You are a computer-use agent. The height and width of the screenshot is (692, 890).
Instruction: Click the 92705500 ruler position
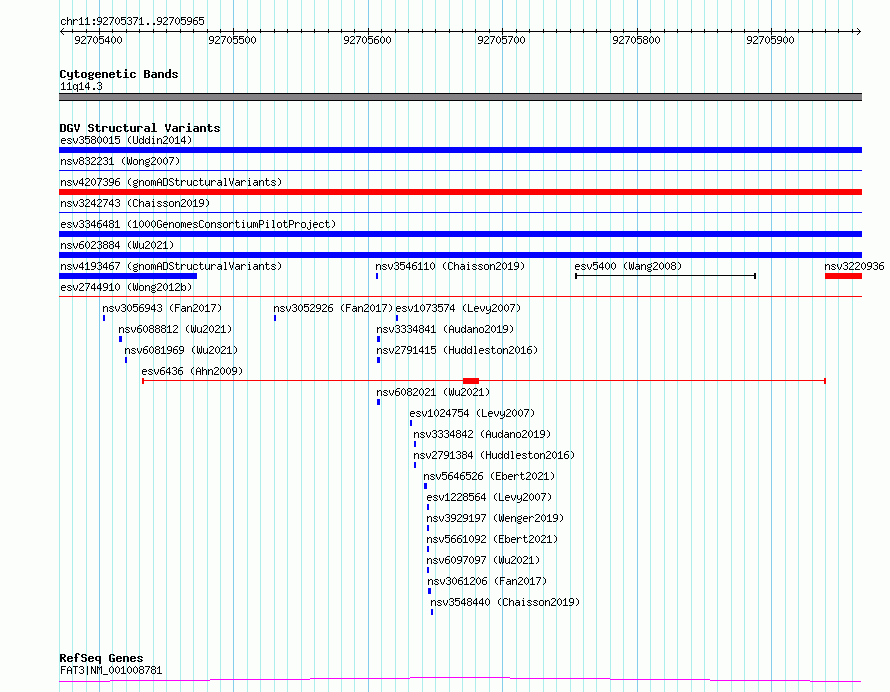[233, 40]
